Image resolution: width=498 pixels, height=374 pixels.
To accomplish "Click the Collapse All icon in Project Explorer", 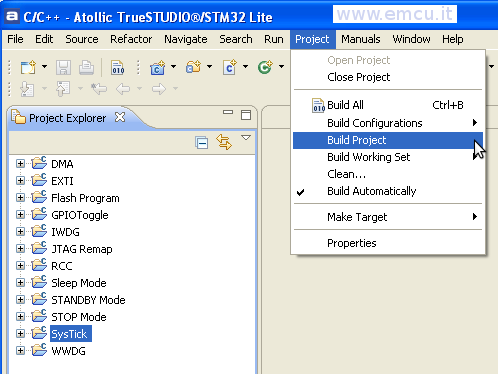I will 202,143.
